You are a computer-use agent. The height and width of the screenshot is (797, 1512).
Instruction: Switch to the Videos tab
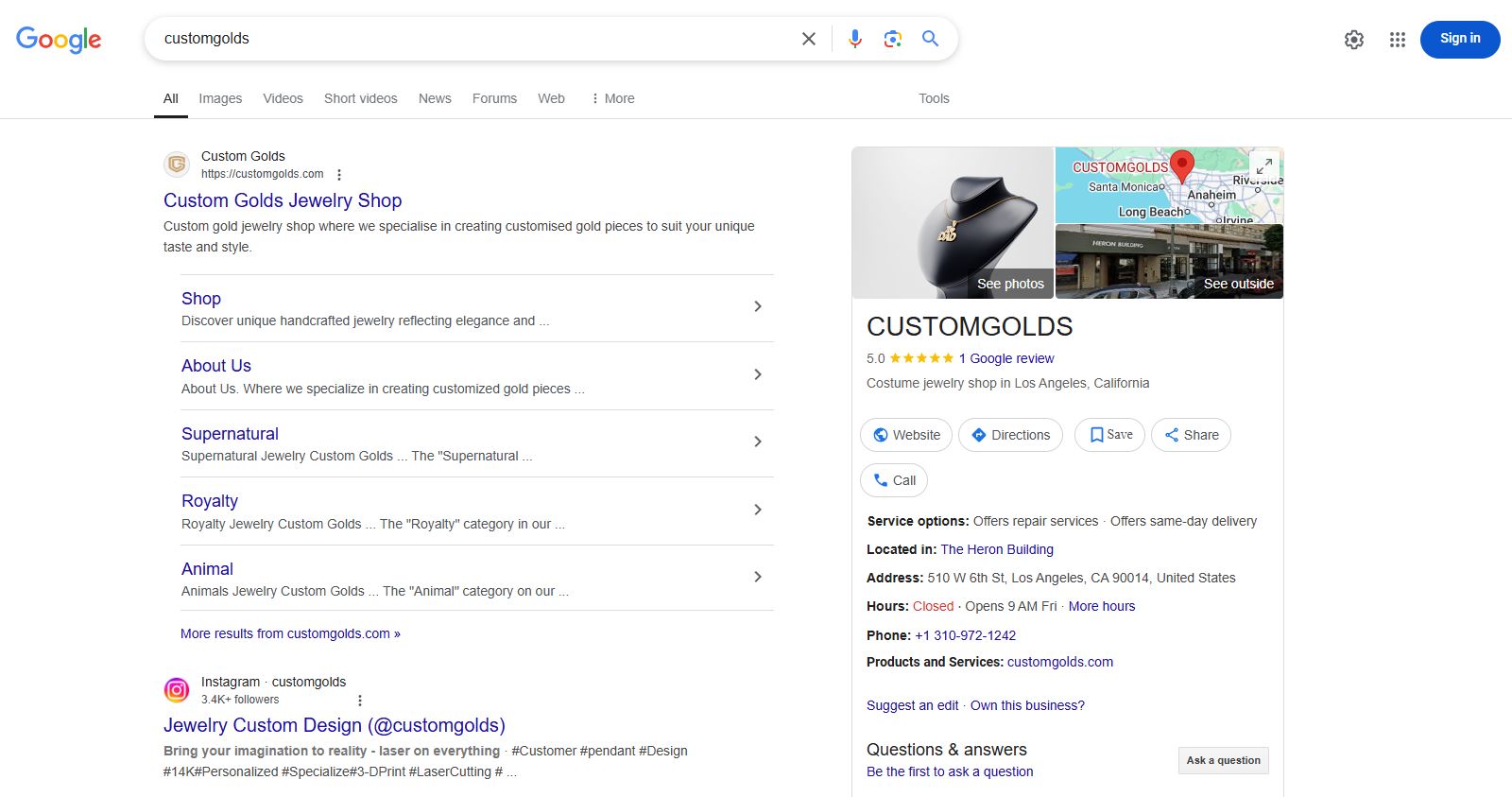coord(283,98)
